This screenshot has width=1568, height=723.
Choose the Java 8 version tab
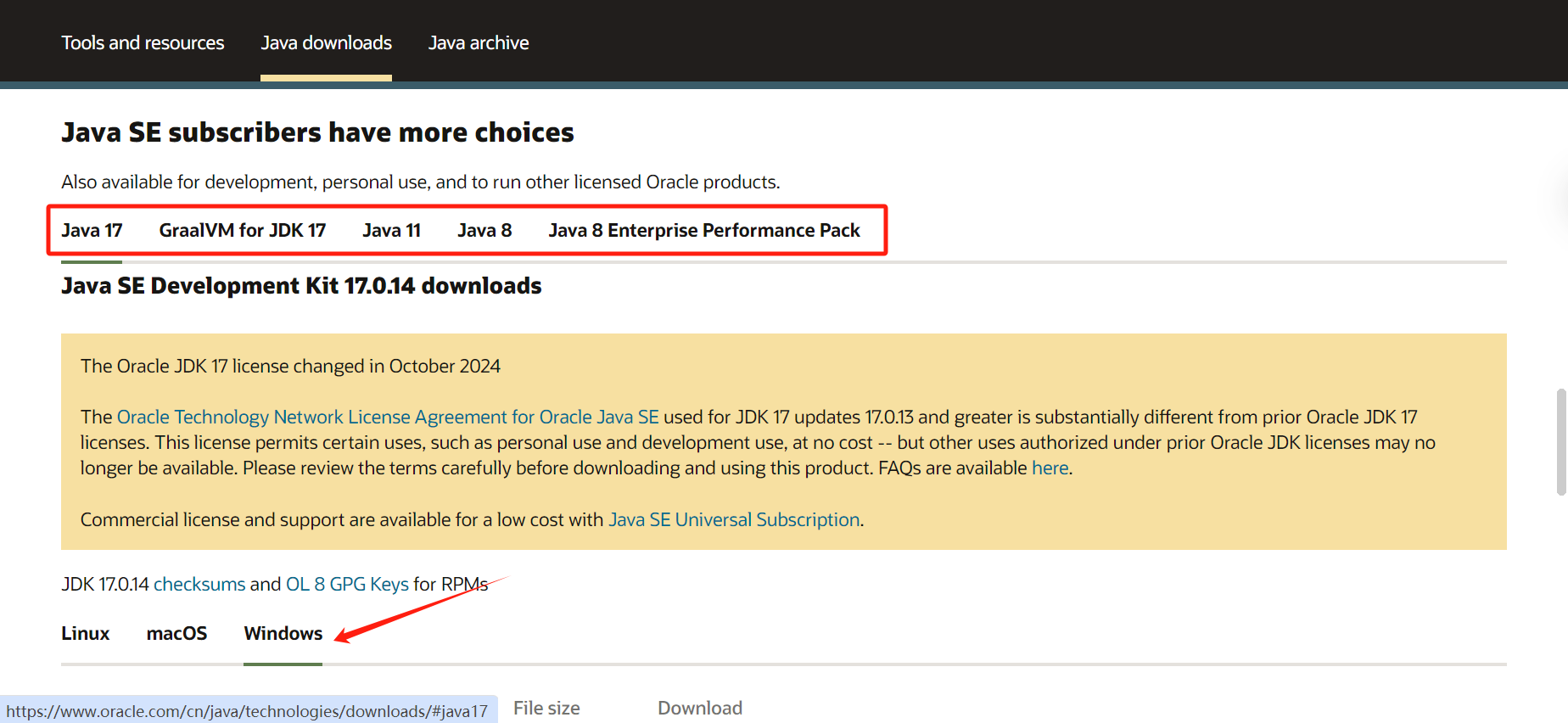point(484,231)
